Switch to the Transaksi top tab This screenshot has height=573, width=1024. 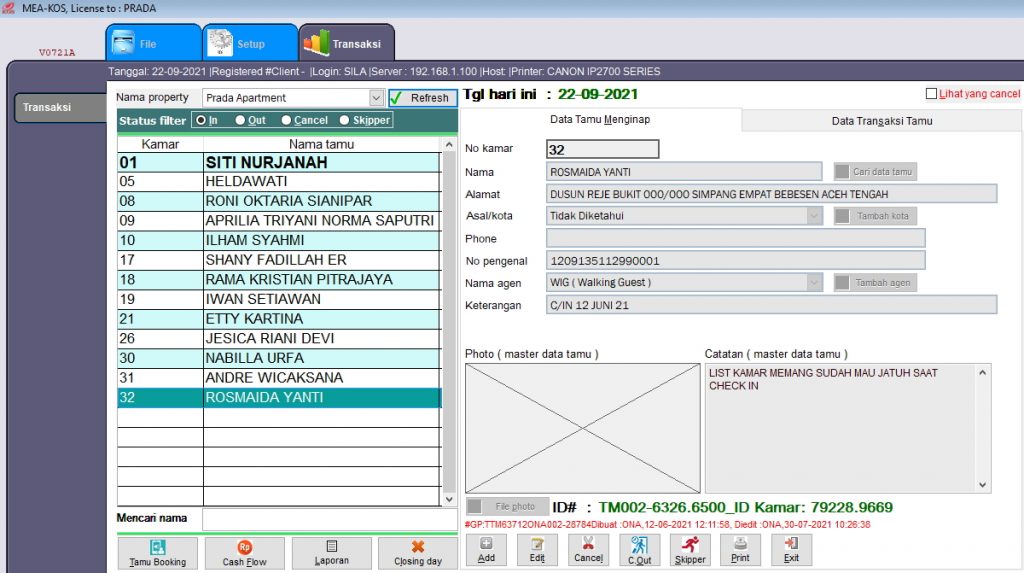(x=347, y=43)
